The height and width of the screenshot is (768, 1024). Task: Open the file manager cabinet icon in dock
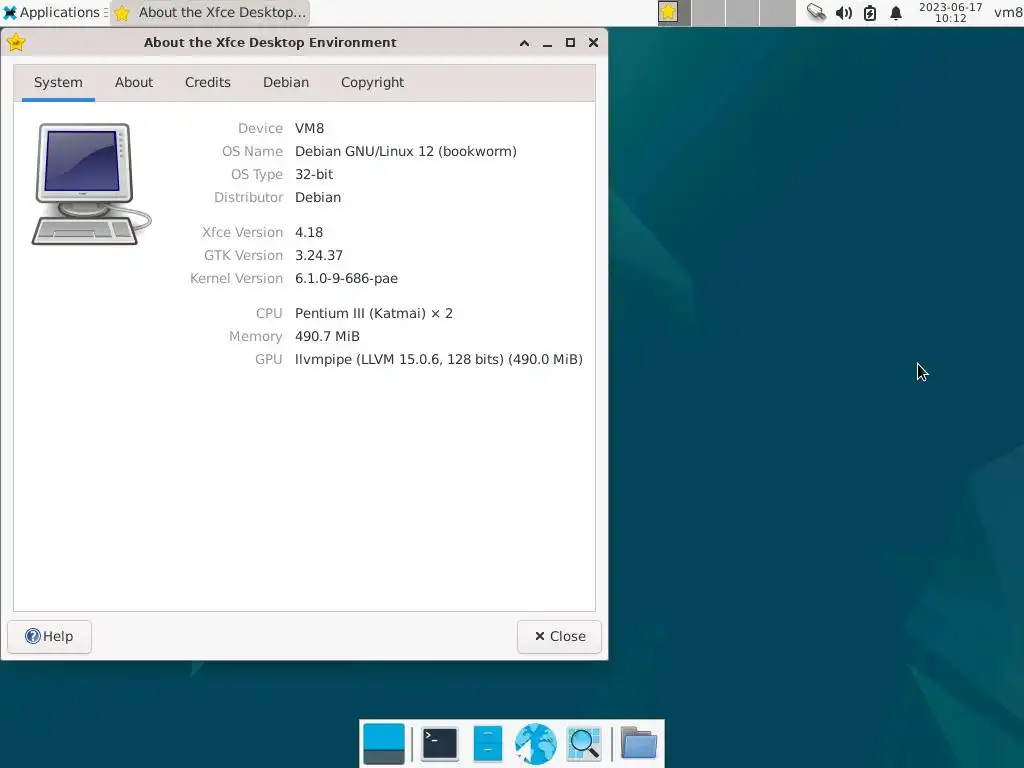point(488,744)
